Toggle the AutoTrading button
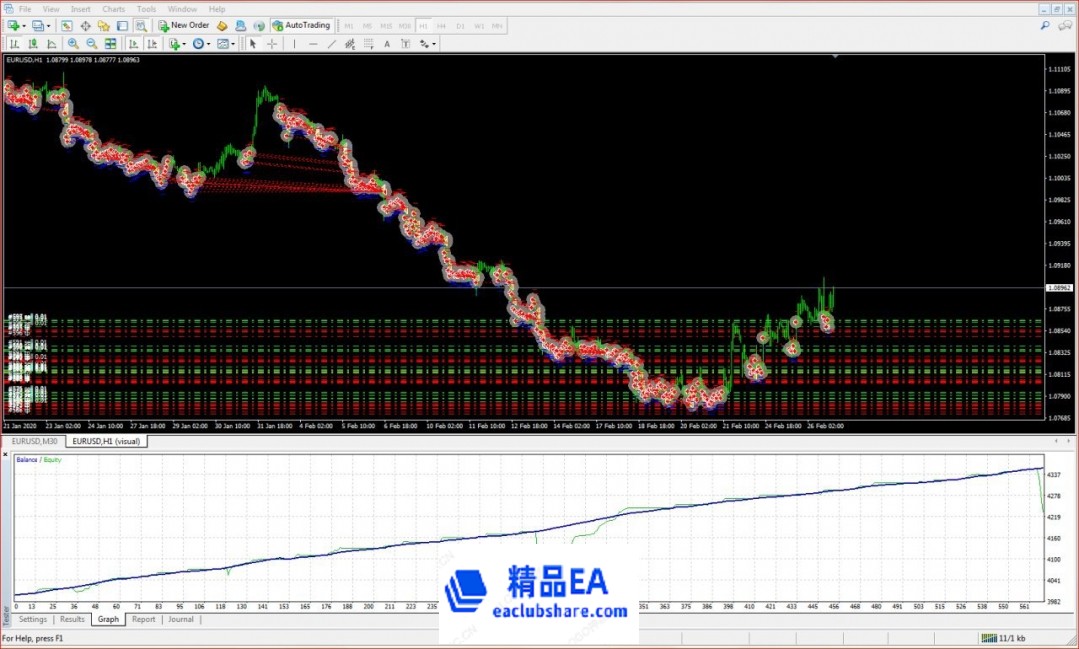1079x649 pixels. [x=302, y=25]
